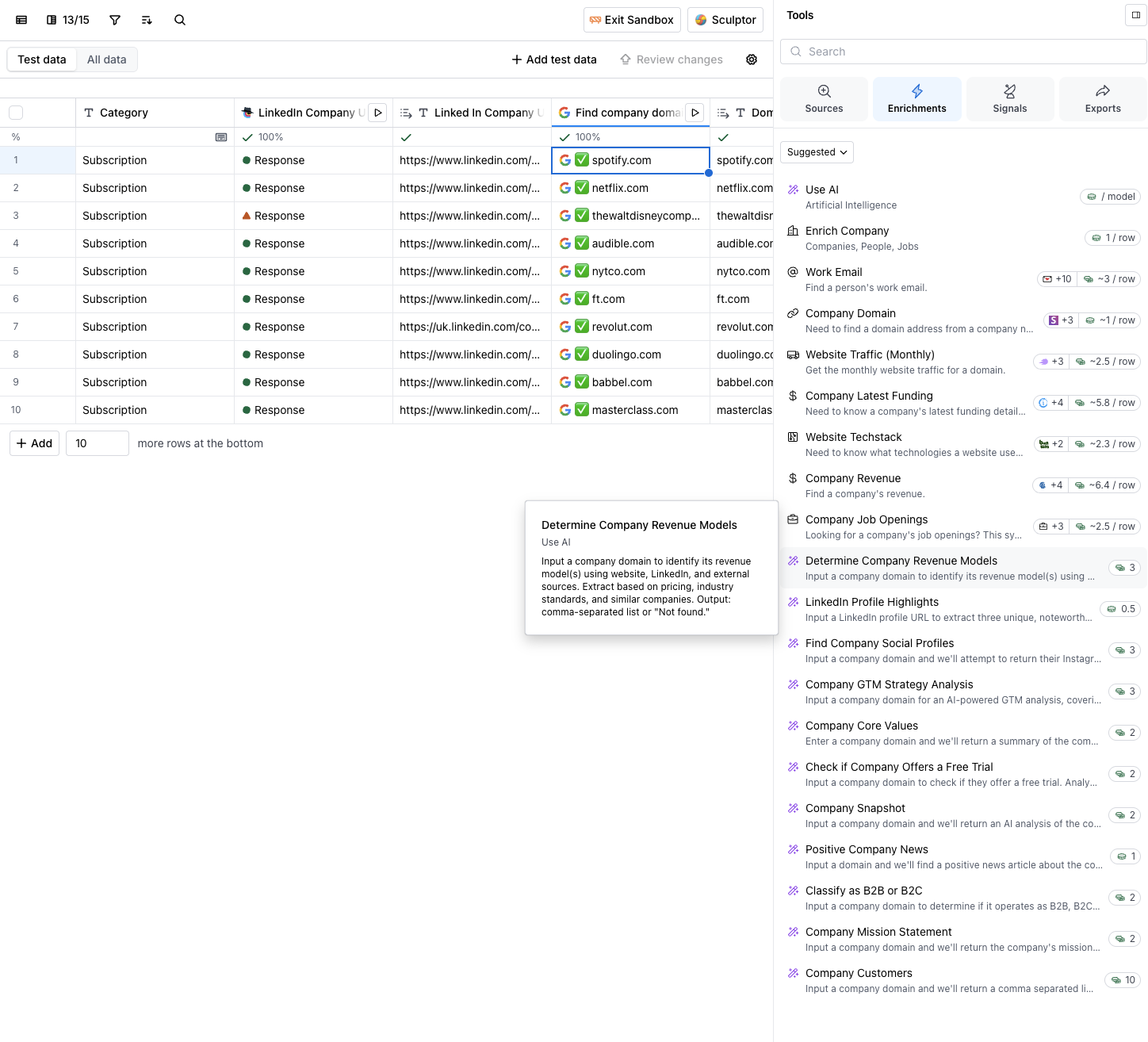
Task: Select the Company Domain link icon
Action: [793, 313]
